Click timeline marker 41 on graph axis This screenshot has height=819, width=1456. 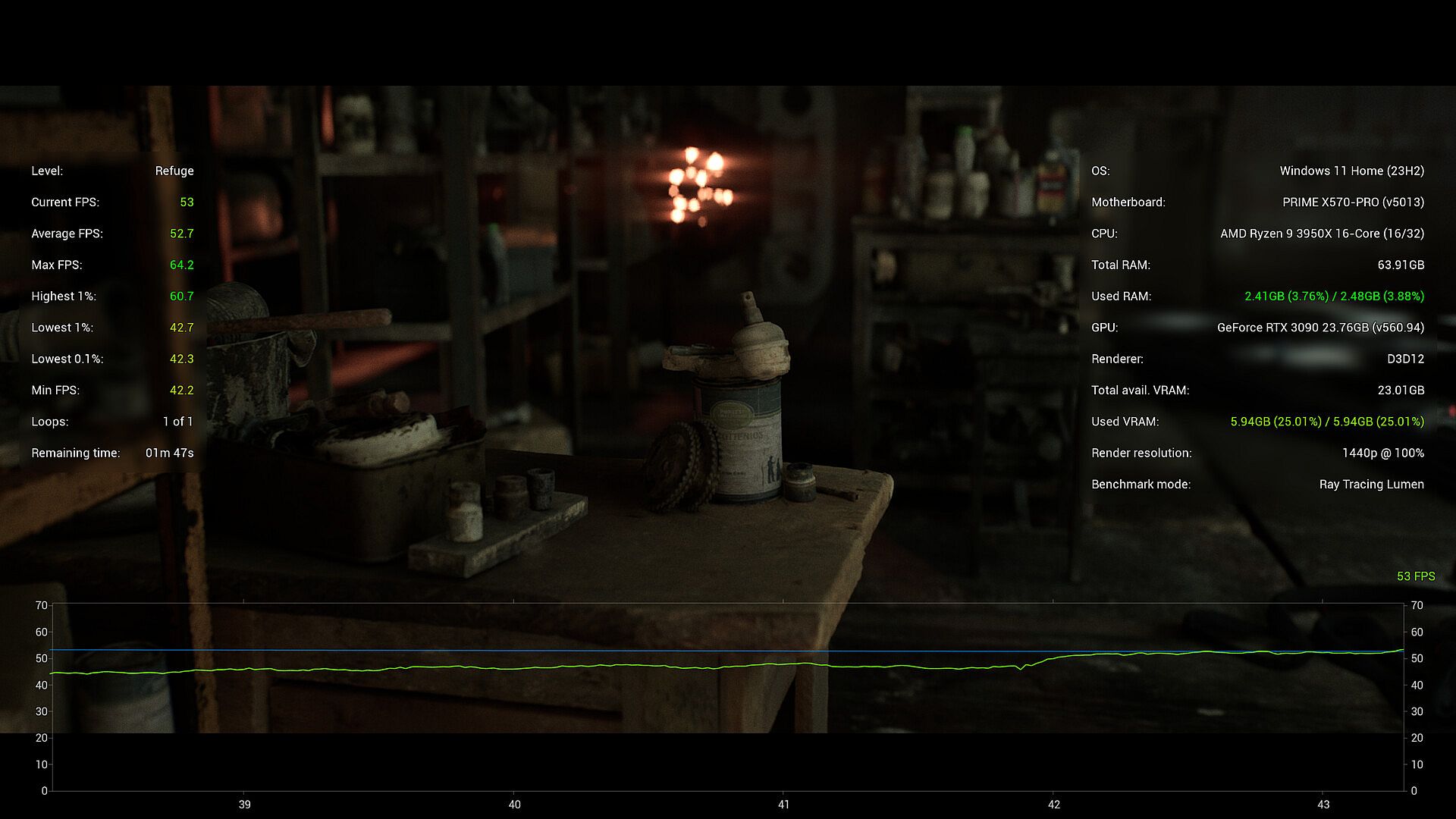[x=783, y=805]
